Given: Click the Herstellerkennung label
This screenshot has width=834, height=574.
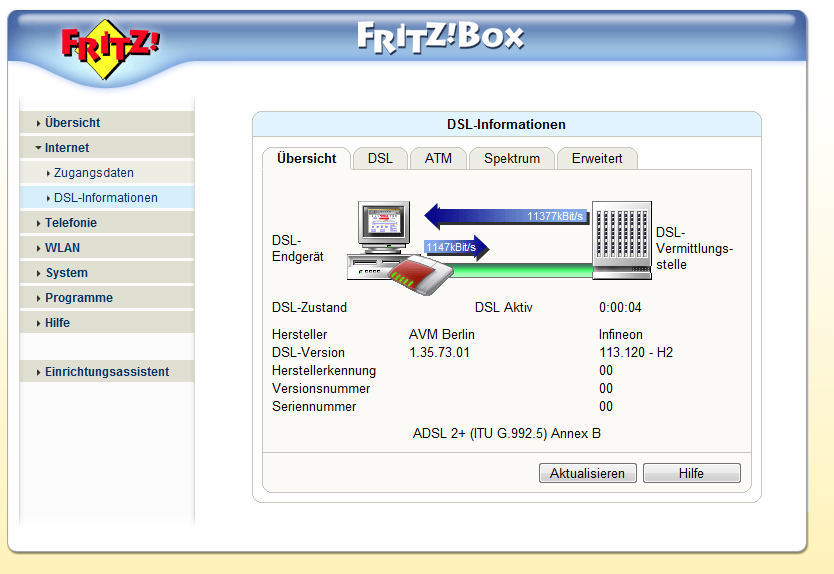Looking at the screenshot, I should tap(324, 371).
